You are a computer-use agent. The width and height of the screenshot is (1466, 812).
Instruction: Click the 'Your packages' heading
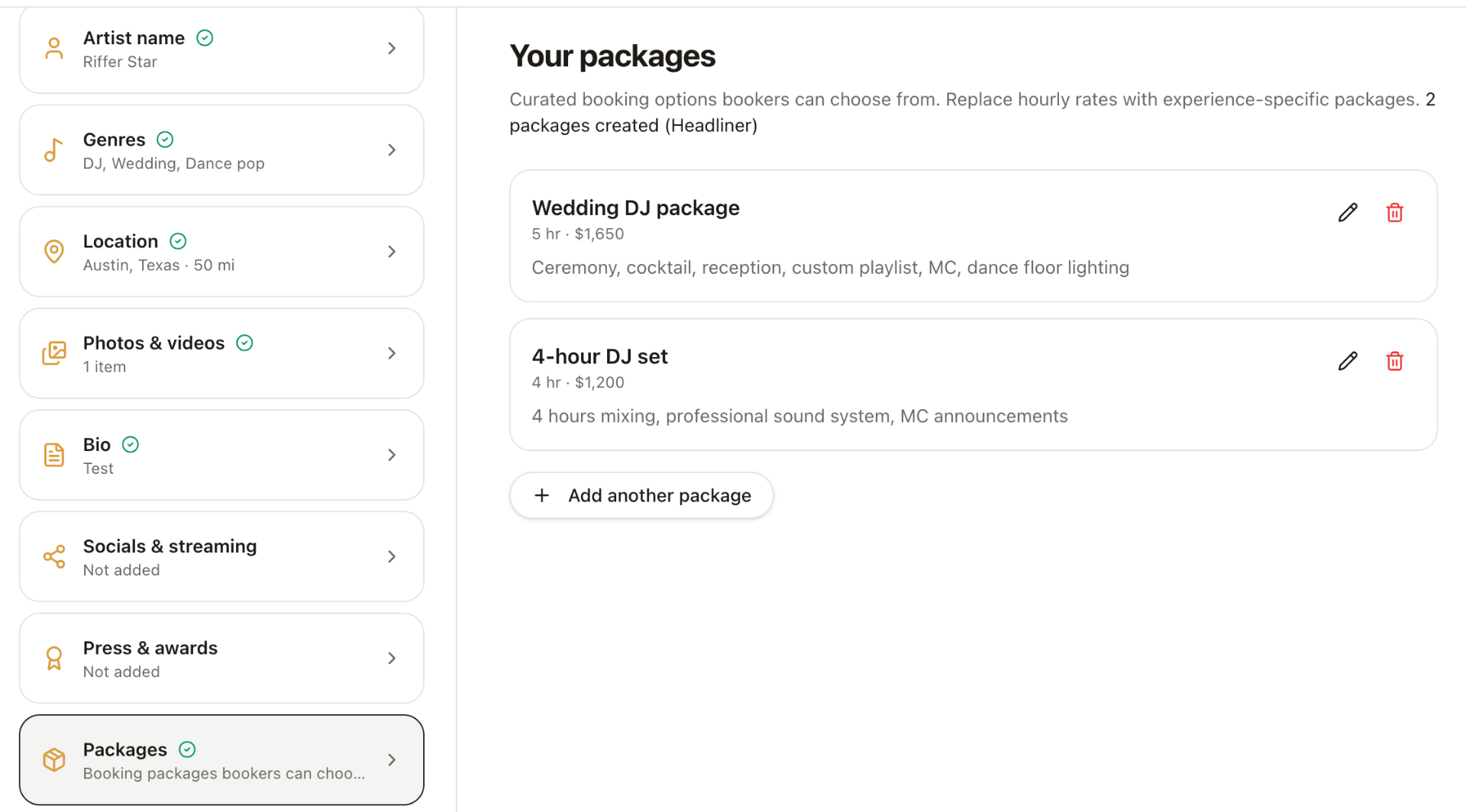[x=612, y=56]
